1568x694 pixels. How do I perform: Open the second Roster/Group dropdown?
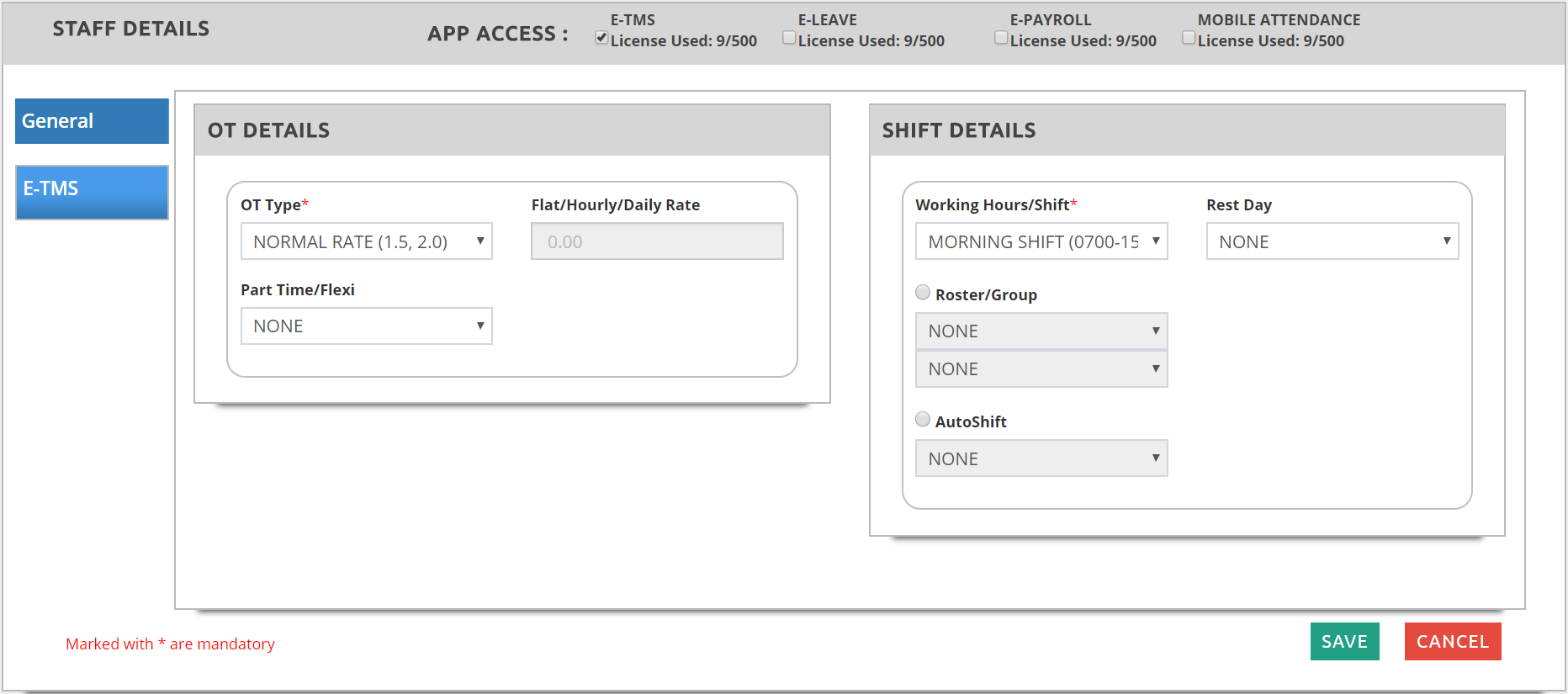tap(1041, 369)
